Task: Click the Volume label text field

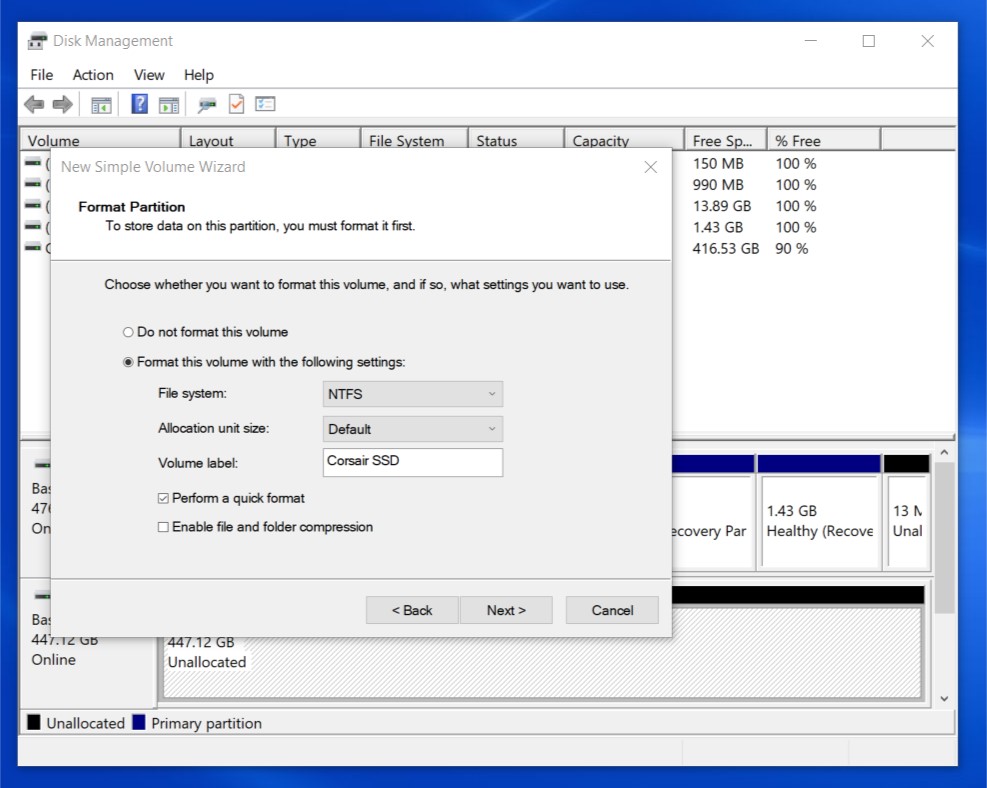Action: point(412,462)
